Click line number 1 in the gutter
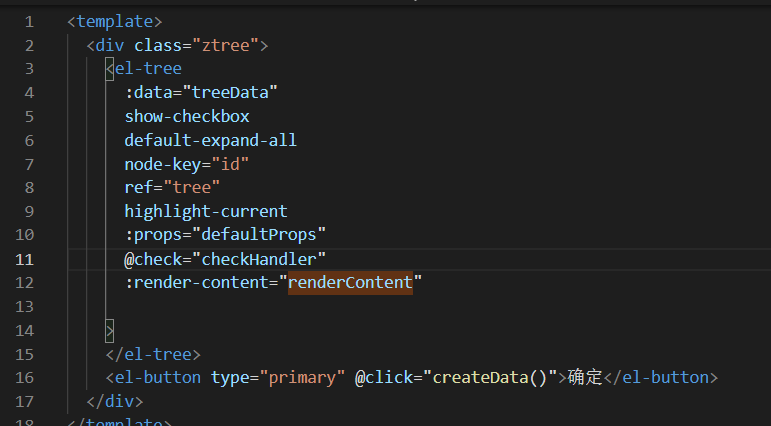The height and width of the screenshot is (426, 771). point(29,21)
